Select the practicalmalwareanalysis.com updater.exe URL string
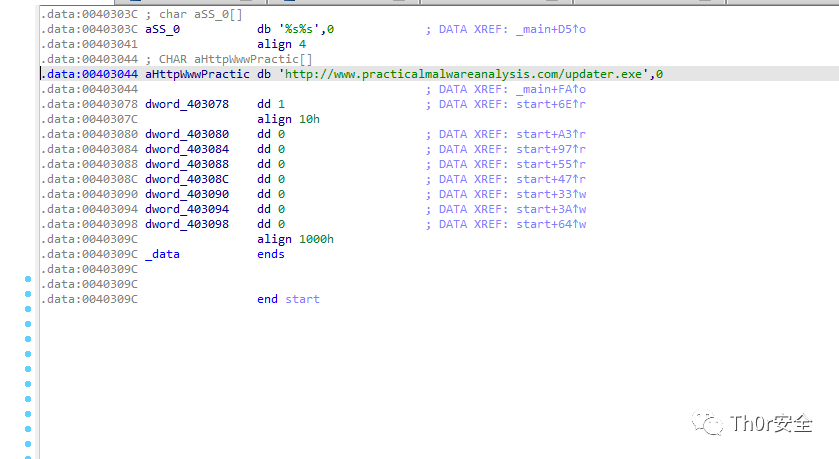 463,74
